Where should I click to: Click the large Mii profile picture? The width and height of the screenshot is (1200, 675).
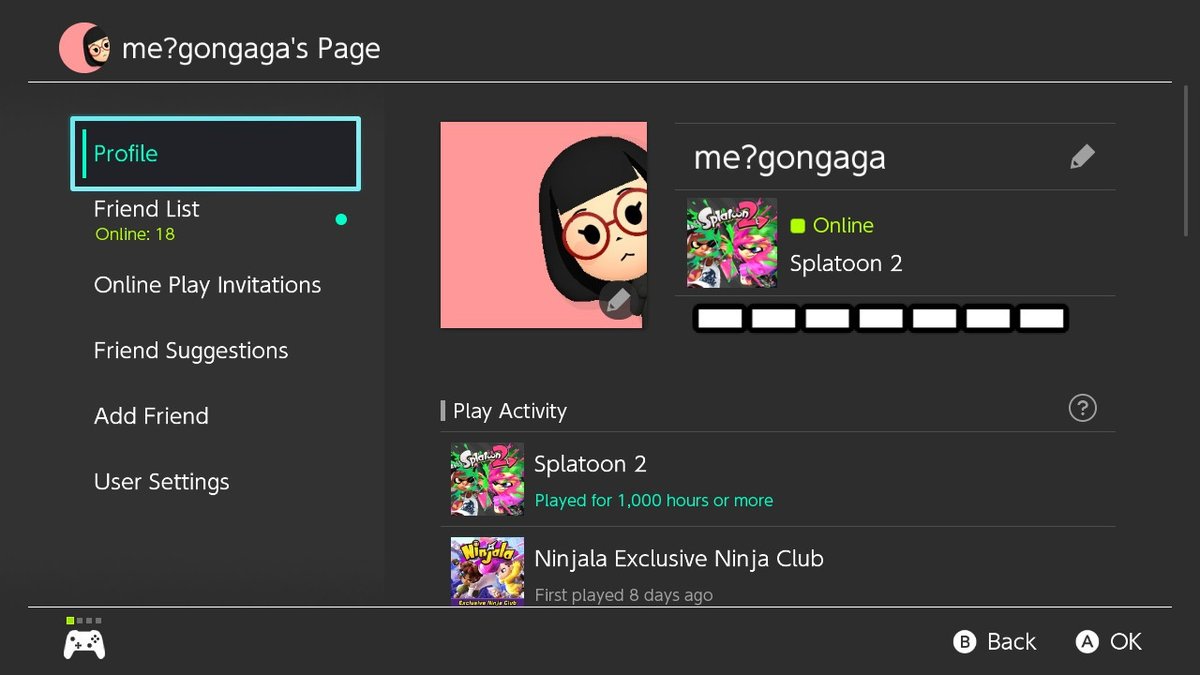point(544,225)
